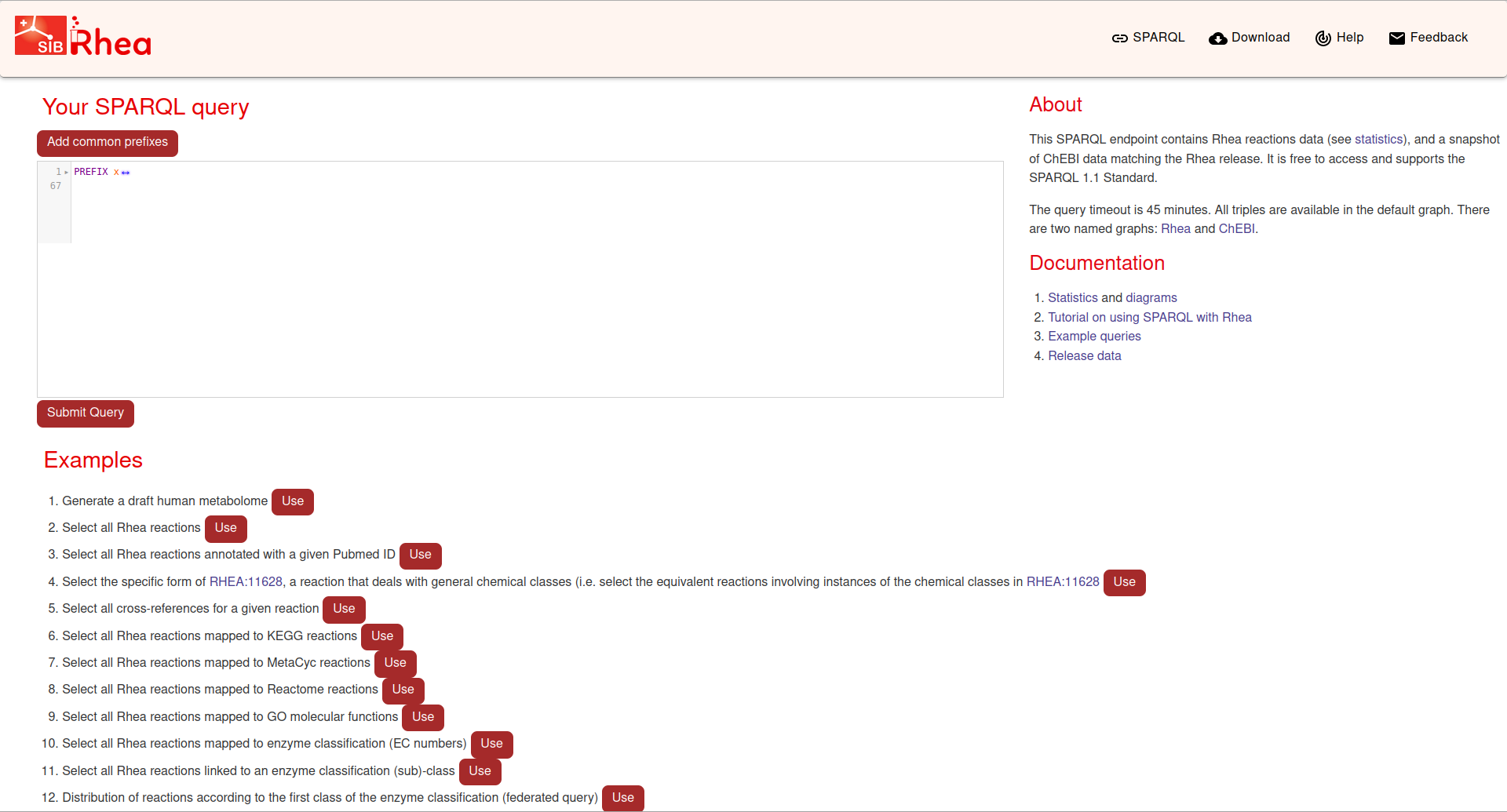The image size is (1507, 812).
Task: Use the enzyme (sub)-class example
Action: point(480,772)
